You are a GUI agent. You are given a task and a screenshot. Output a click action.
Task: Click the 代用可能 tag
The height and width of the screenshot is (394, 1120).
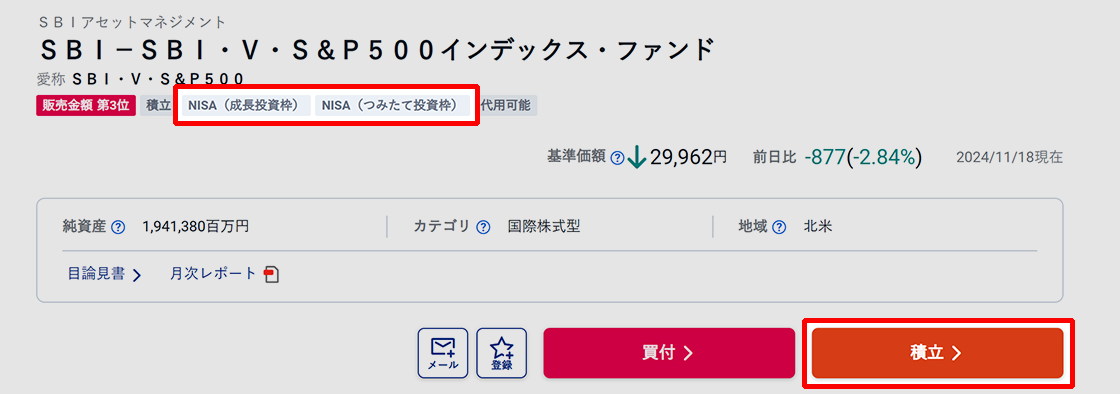[507, 106]
